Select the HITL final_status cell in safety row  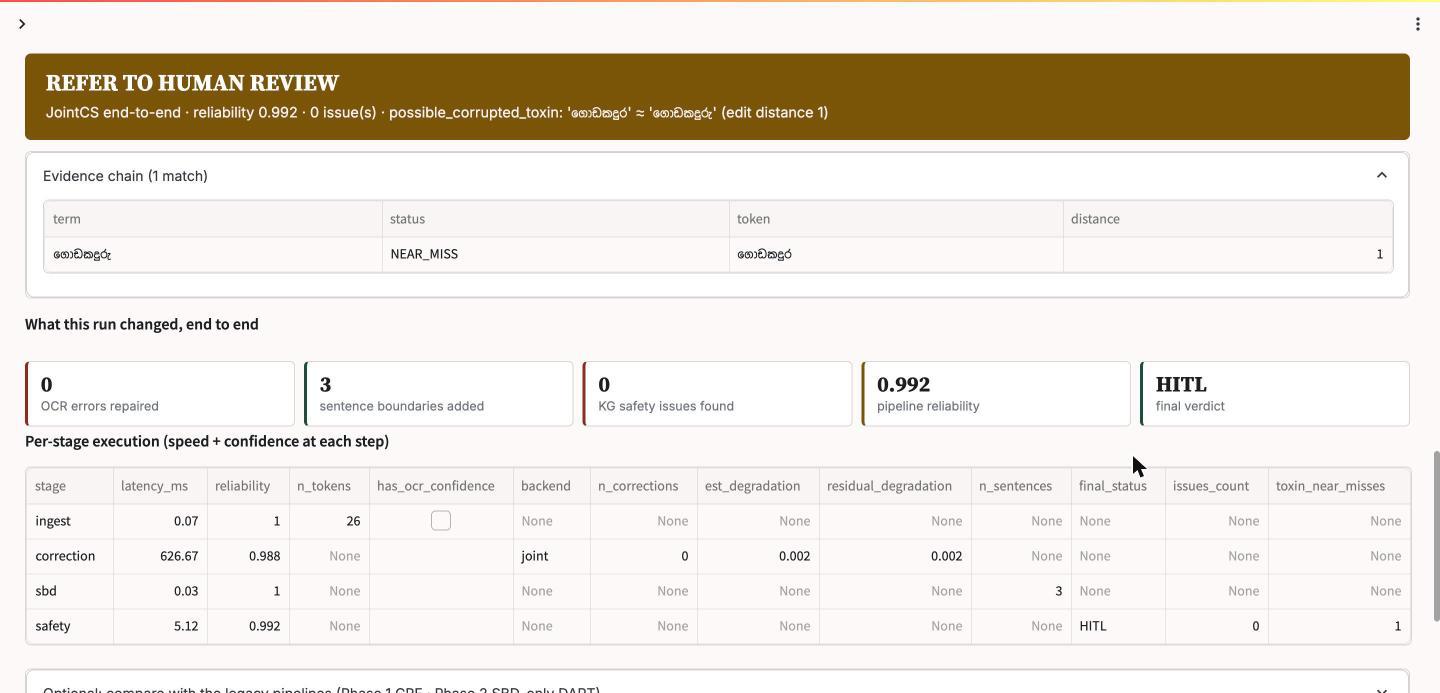pyautogui.click(x=1118, y=626)
